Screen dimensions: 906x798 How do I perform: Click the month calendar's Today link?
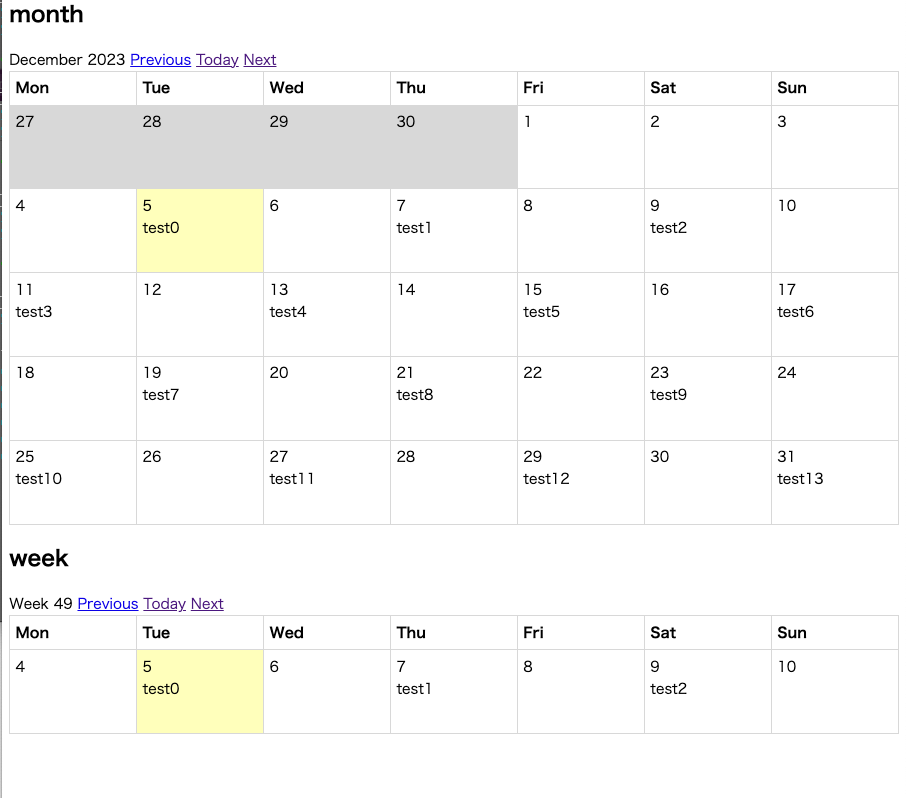click(217, 60)
